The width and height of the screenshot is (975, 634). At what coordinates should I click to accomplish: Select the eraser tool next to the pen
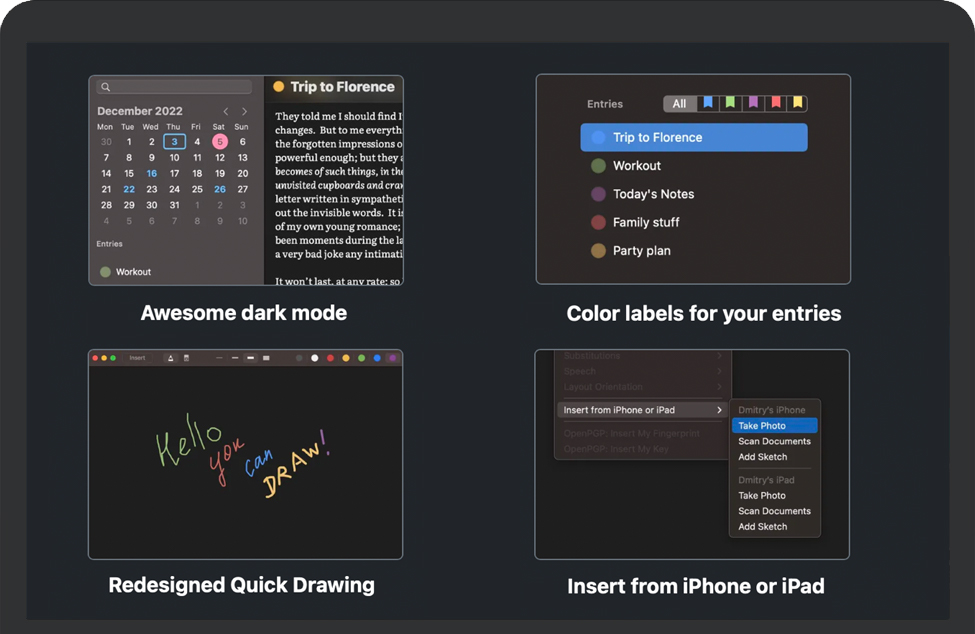(x=186, y=358)
